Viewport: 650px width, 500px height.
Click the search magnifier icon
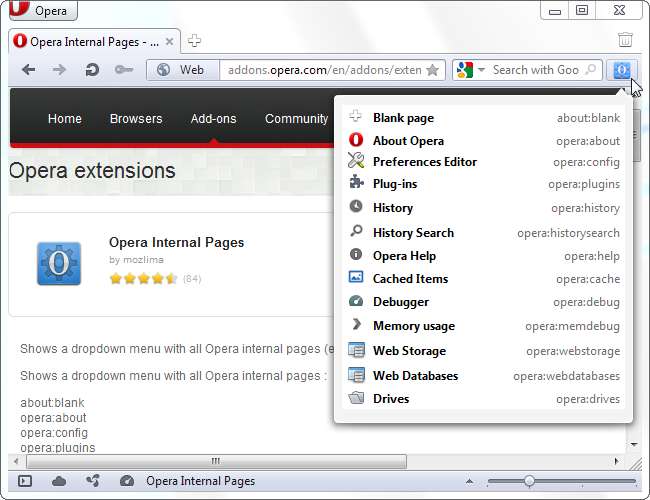pyautogui.click(x=591, y=70)
